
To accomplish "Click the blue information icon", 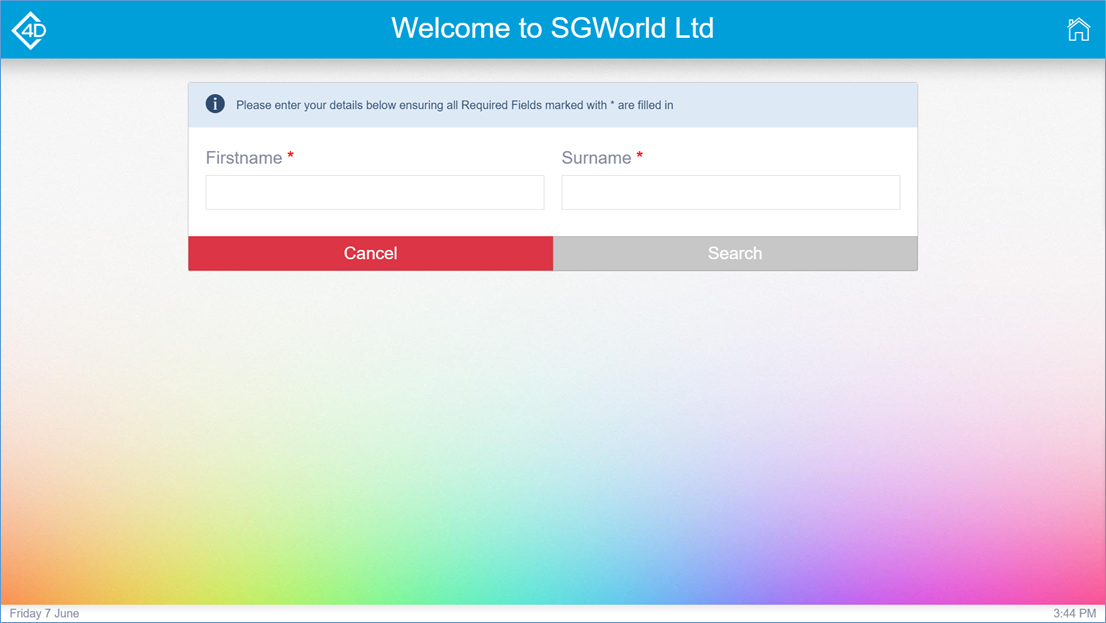I will coord(215,104).
